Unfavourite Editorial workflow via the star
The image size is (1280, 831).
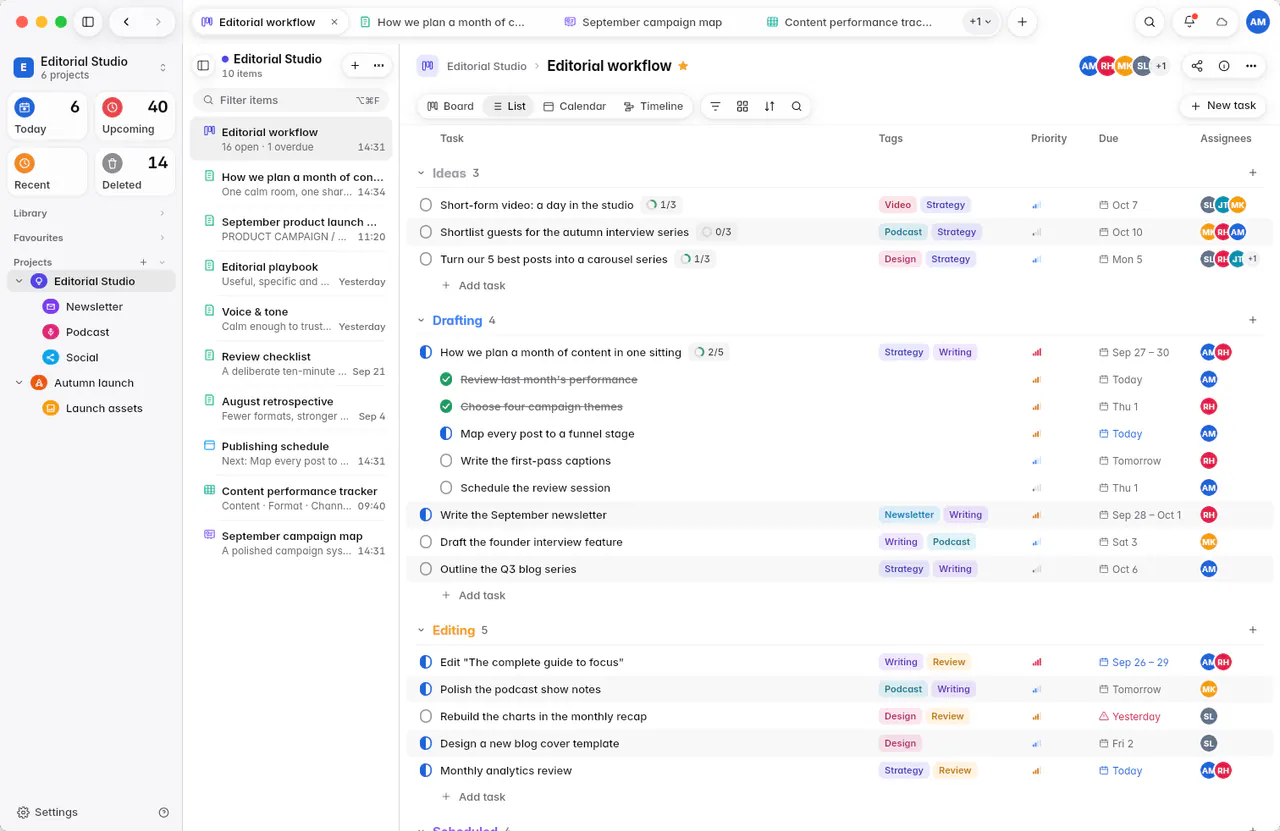[683, 66]
